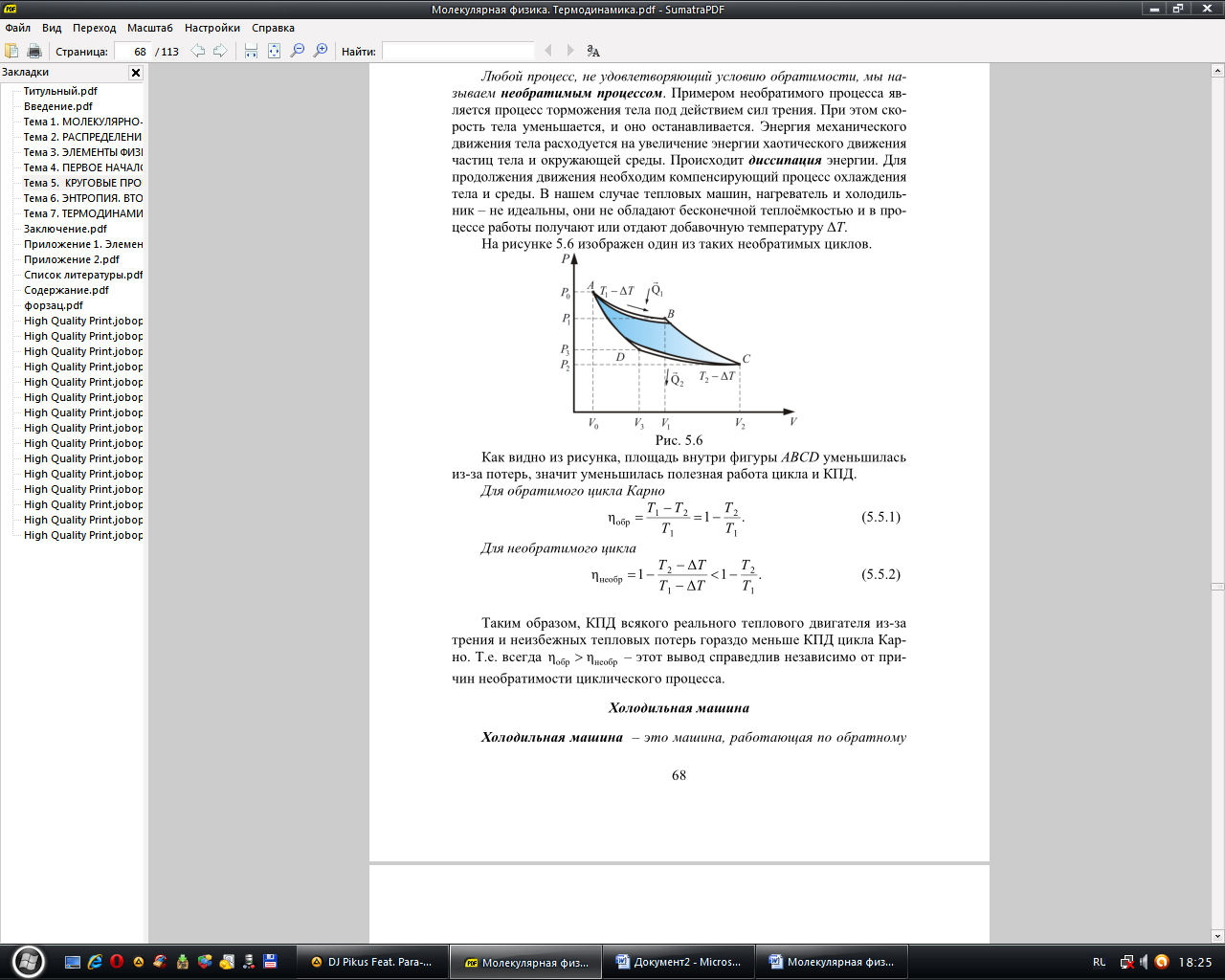Click equation number (5.5.2)
Screen dimensions: 1225x980
click(880, 574)
